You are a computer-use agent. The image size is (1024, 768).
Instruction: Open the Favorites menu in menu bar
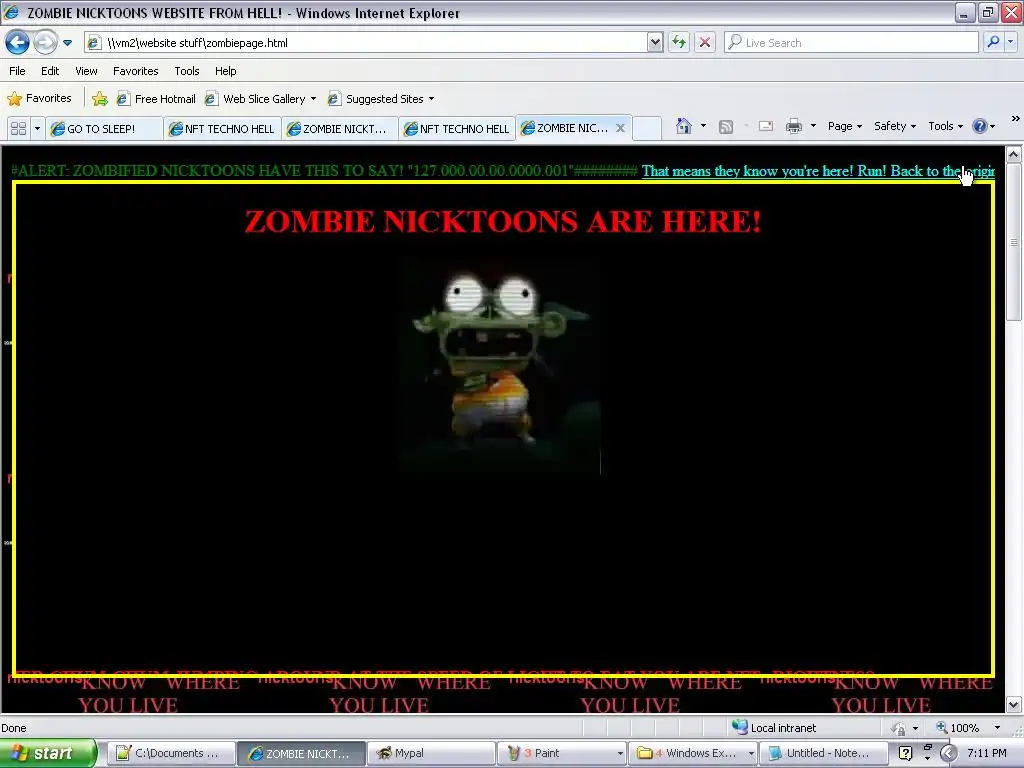[x=135, y=71]
